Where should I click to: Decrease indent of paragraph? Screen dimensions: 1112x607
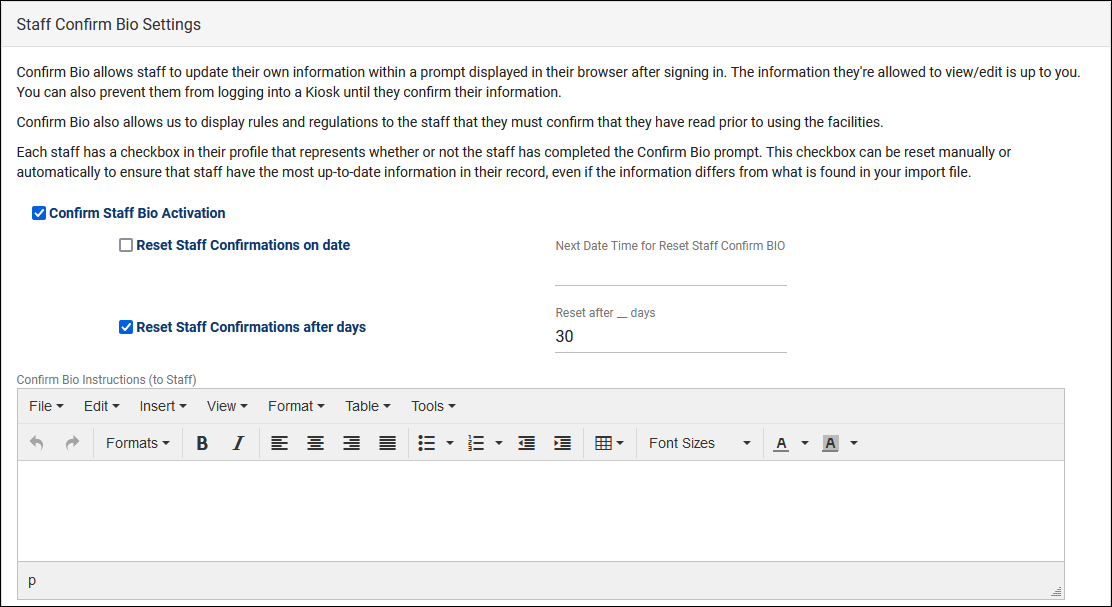click(x=526, y=443)
